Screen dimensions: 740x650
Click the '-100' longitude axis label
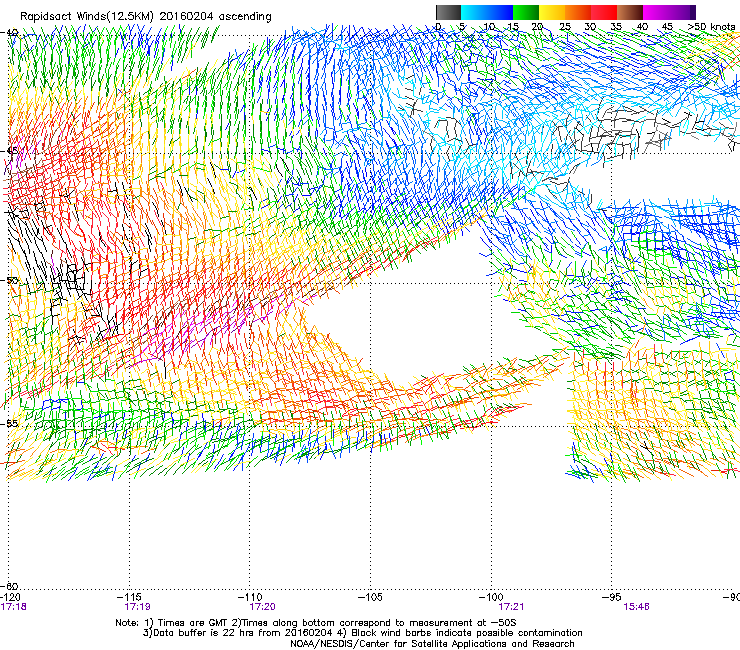(491, 597)
